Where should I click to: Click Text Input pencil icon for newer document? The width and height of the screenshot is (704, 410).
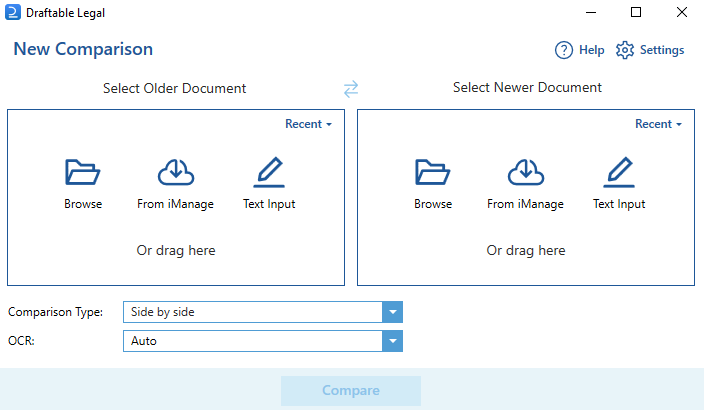619,172
